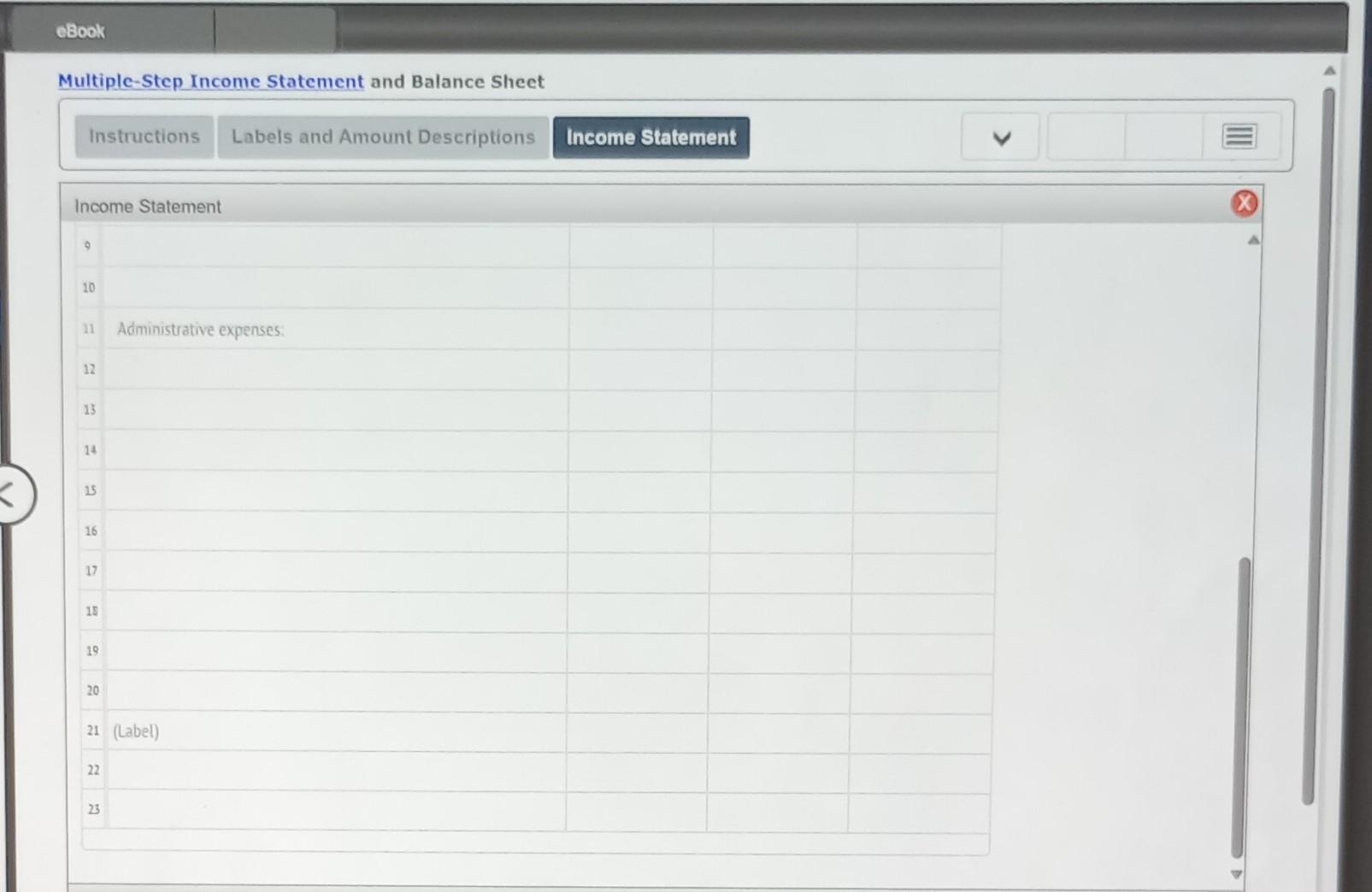
Task: Select the Income Statement tab
Action: (651, 137)
